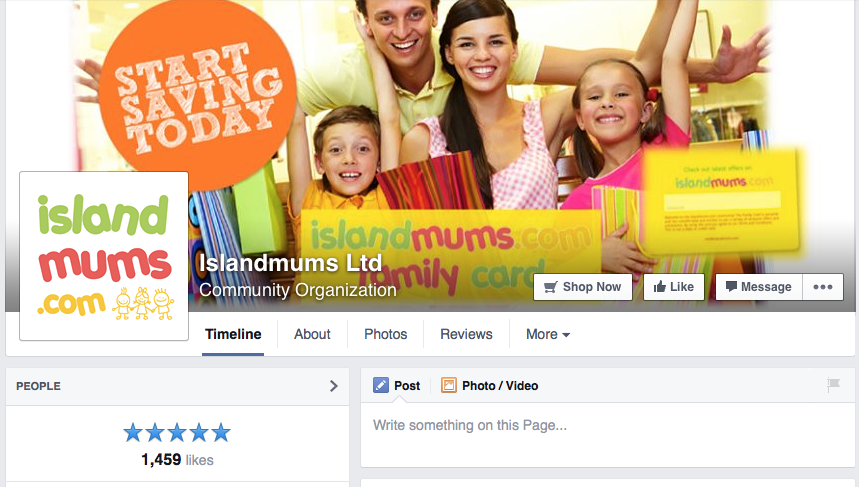Image resolution: width=859 pixels, height=487 pixels.
Task: Click the shopping cart icon on Shop Now
Action: pyautogui.click(x=551, y=287)
